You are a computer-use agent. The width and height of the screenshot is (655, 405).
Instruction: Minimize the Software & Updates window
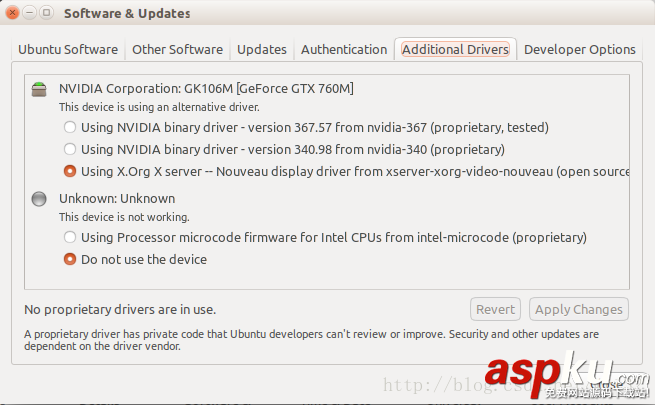(31, 13)
